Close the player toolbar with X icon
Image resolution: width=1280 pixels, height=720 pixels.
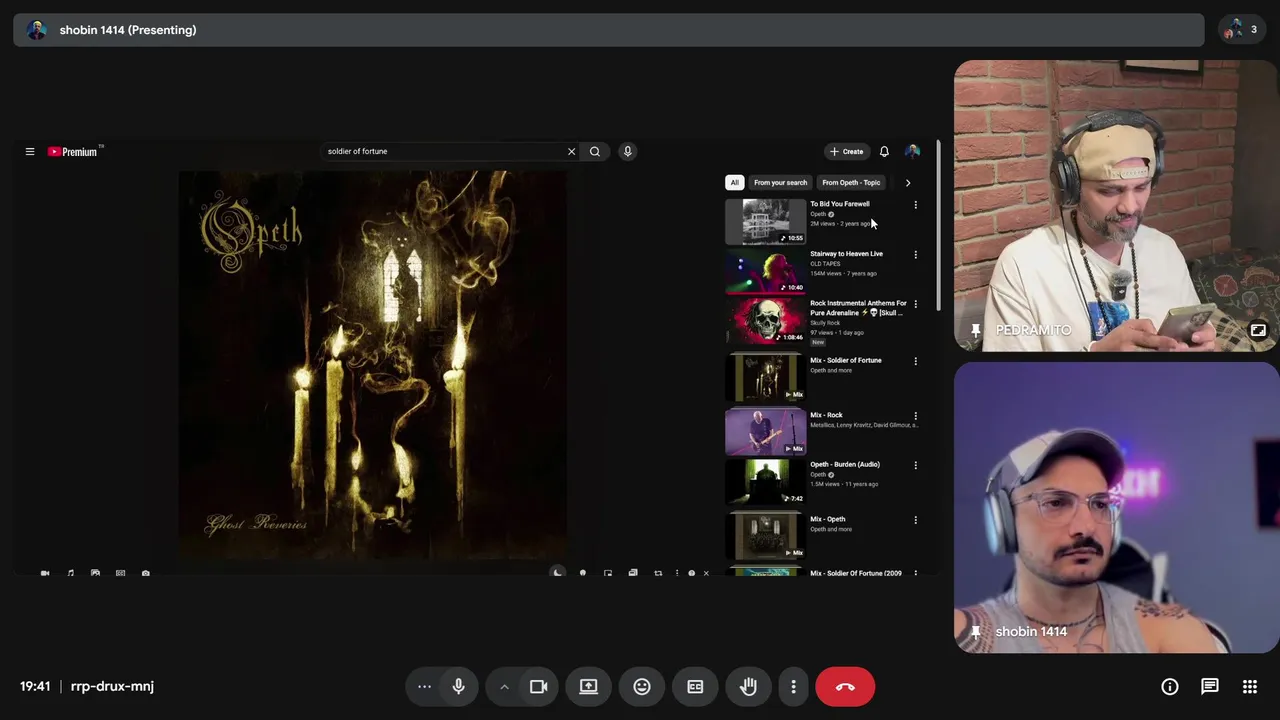(706, 574)
